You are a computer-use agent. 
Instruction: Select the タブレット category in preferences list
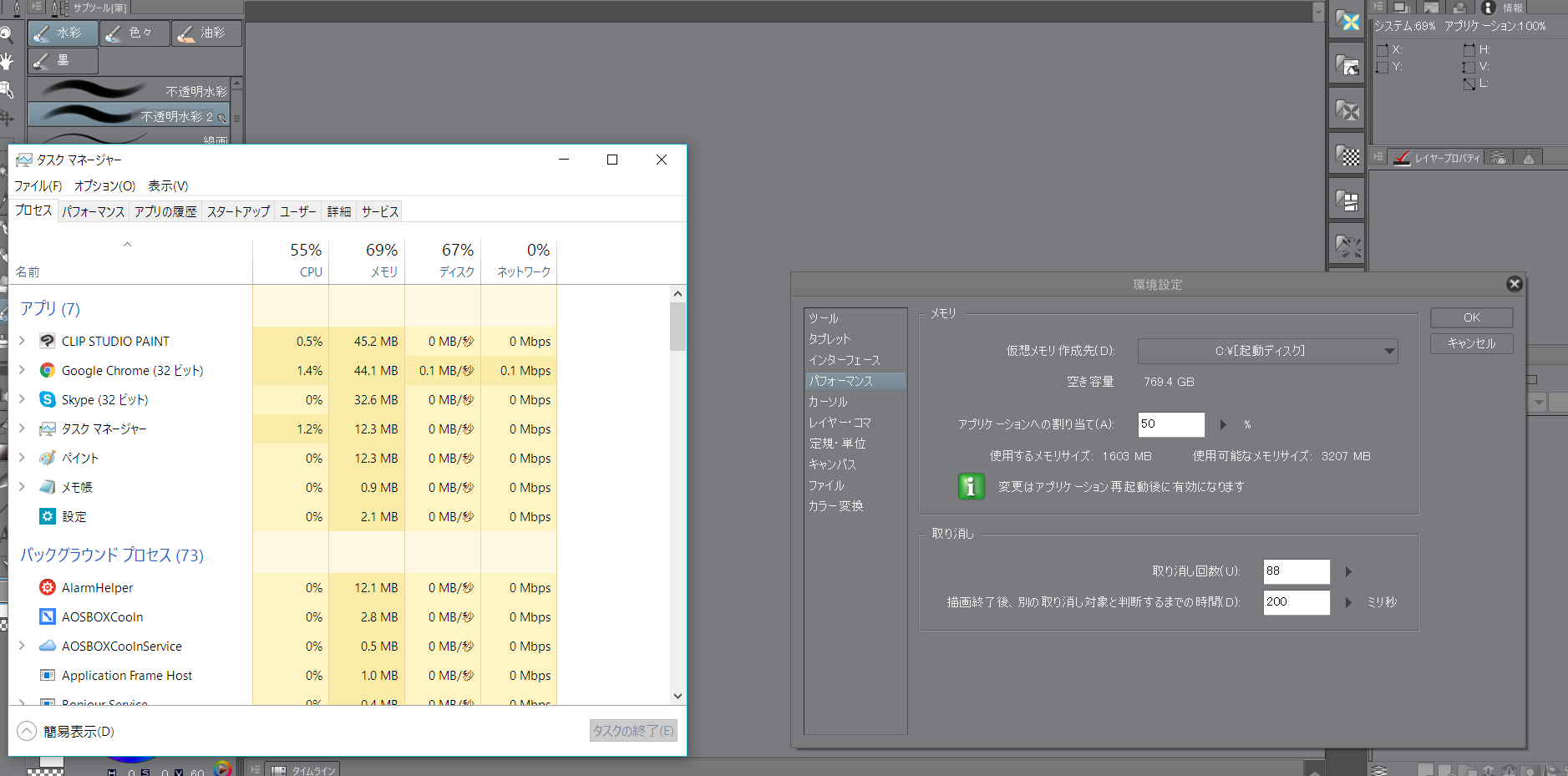(830, 339)
